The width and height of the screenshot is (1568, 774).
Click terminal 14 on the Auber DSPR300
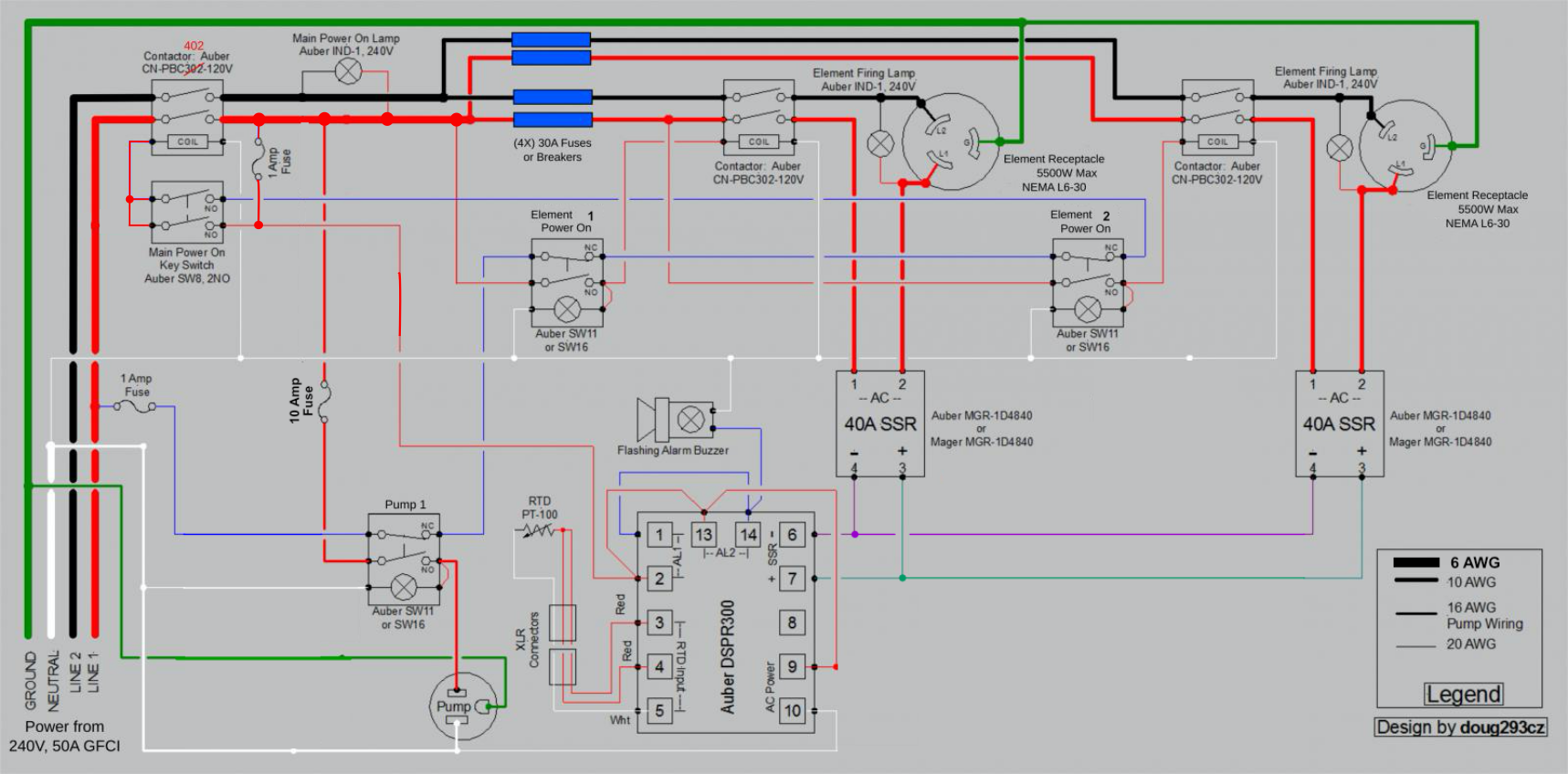748,535
